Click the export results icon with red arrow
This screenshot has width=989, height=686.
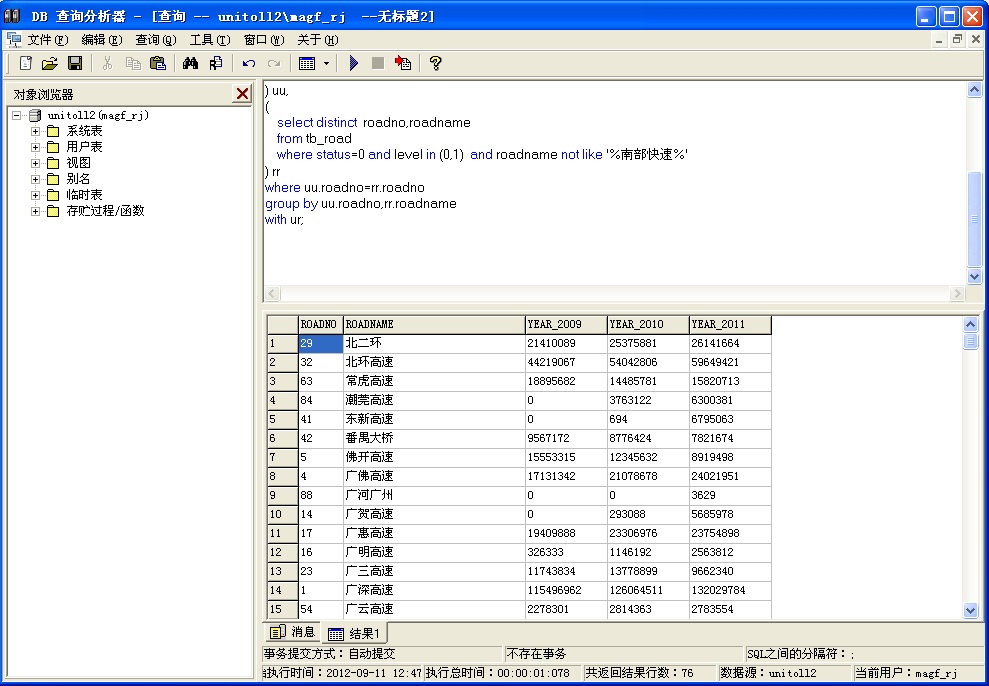click(403, 63)
